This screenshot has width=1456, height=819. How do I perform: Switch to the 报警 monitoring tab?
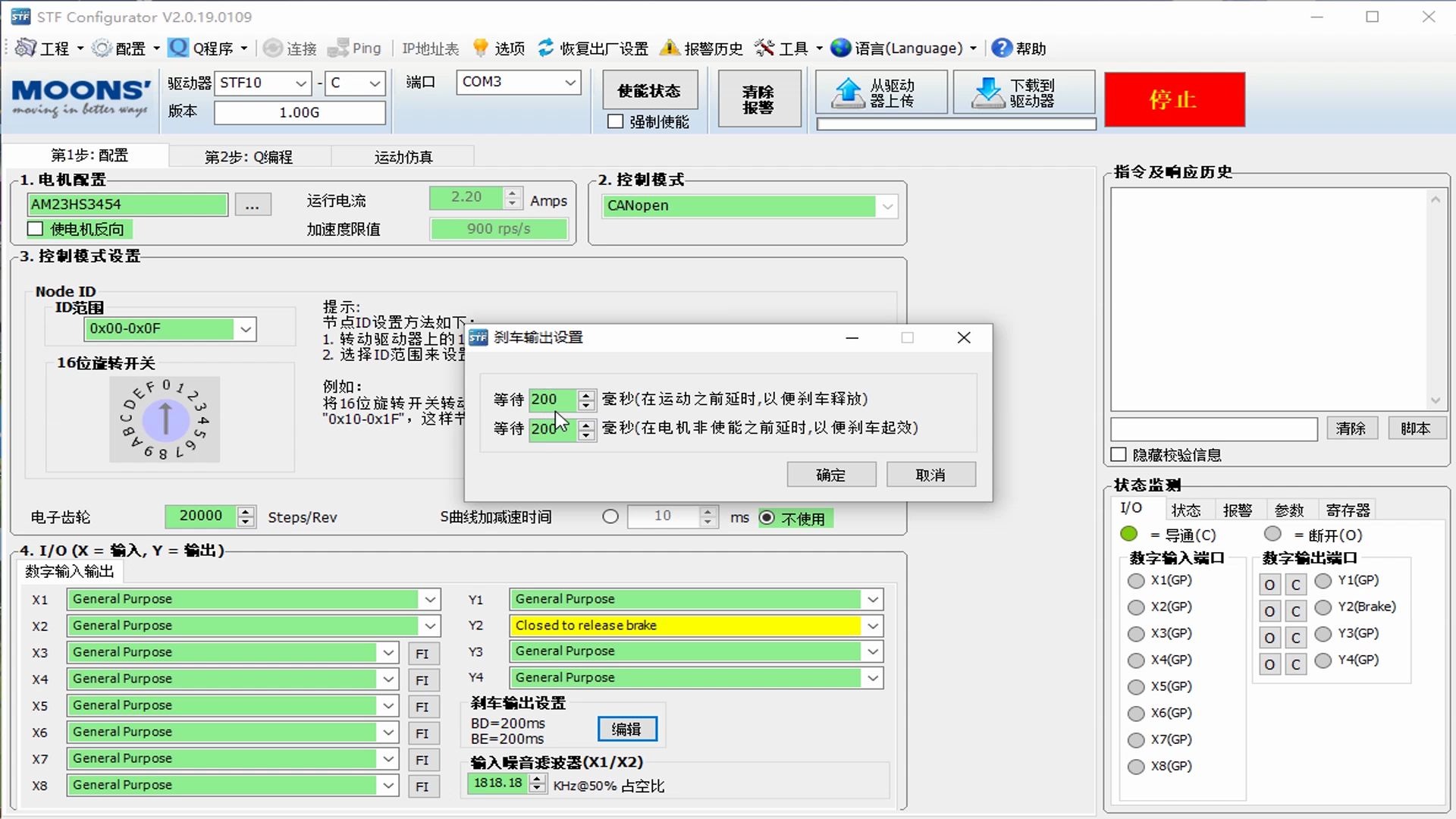1239,509
